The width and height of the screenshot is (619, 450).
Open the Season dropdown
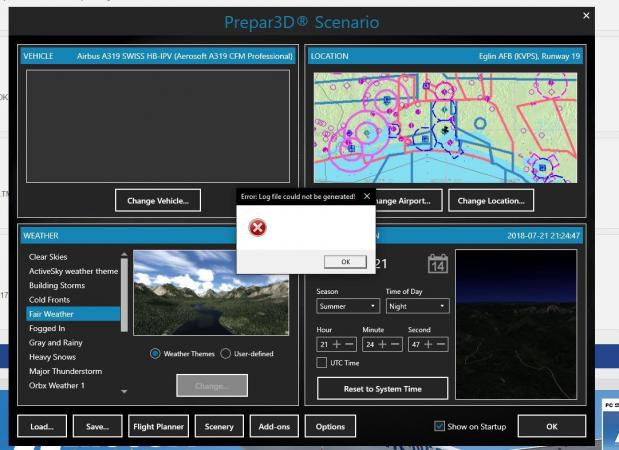click(x=348, y=306)
